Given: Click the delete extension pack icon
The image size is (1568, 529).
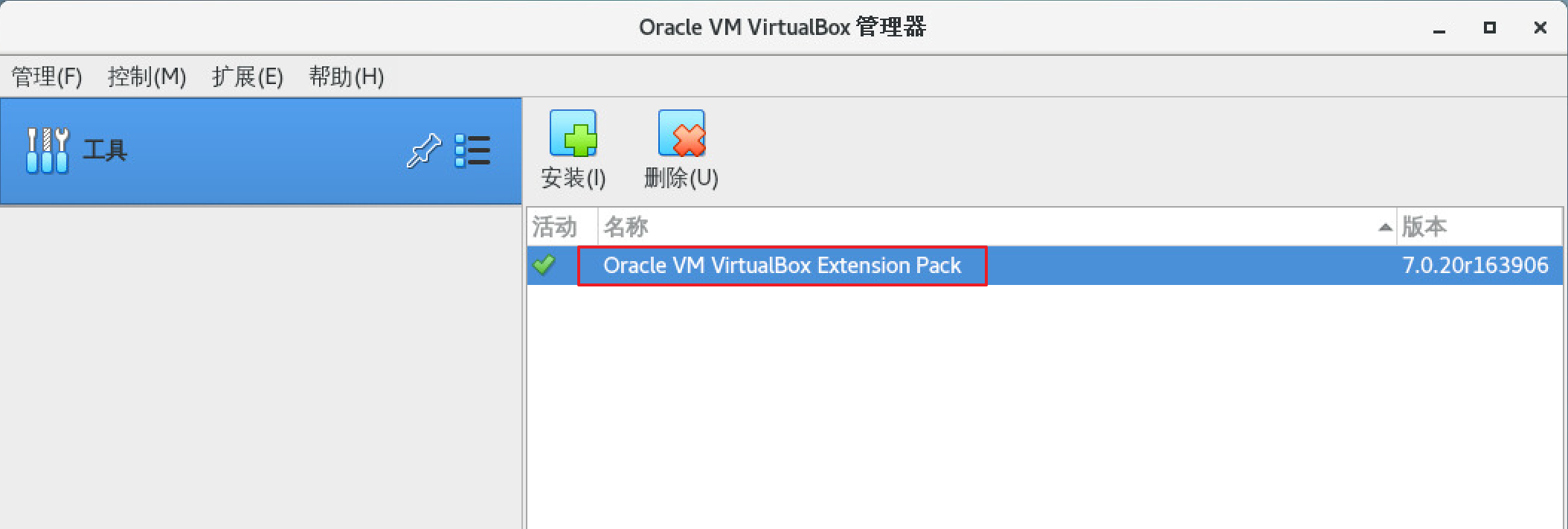Looking at the screenshot, I should (681, 134).
